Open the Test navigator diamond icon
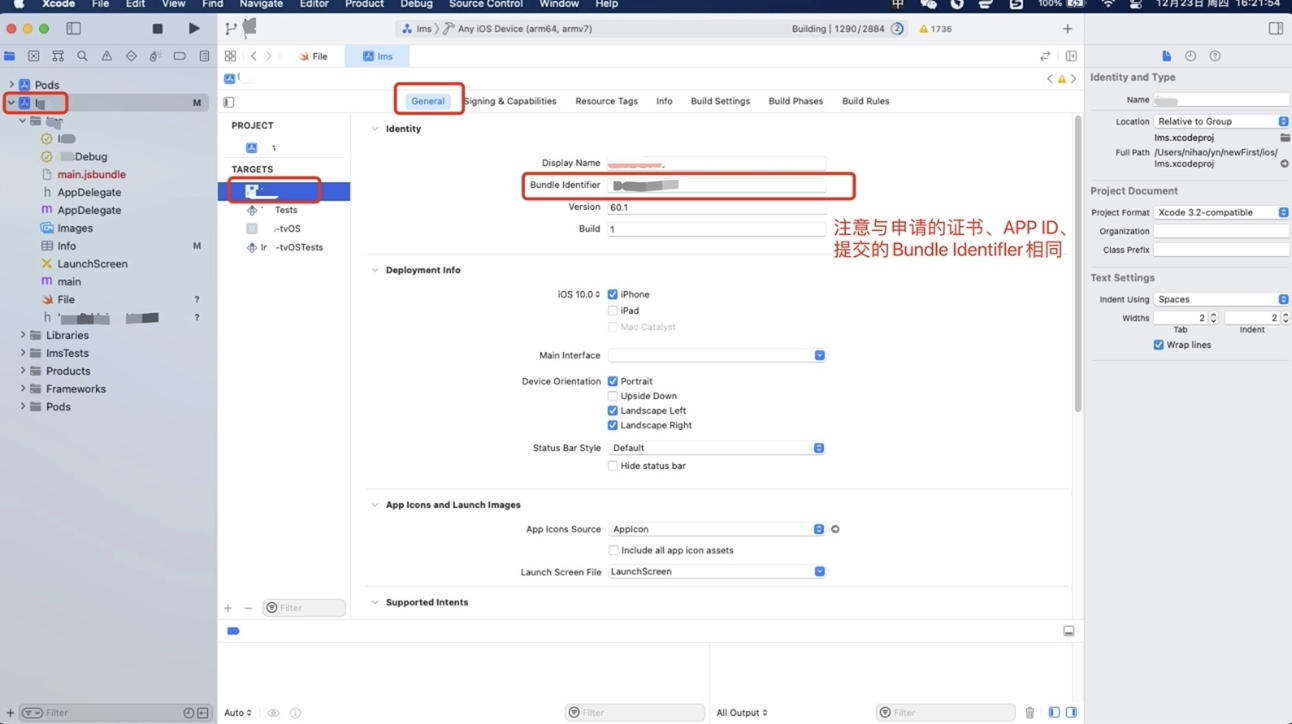 pyautogui.click(x=131, y=56)
